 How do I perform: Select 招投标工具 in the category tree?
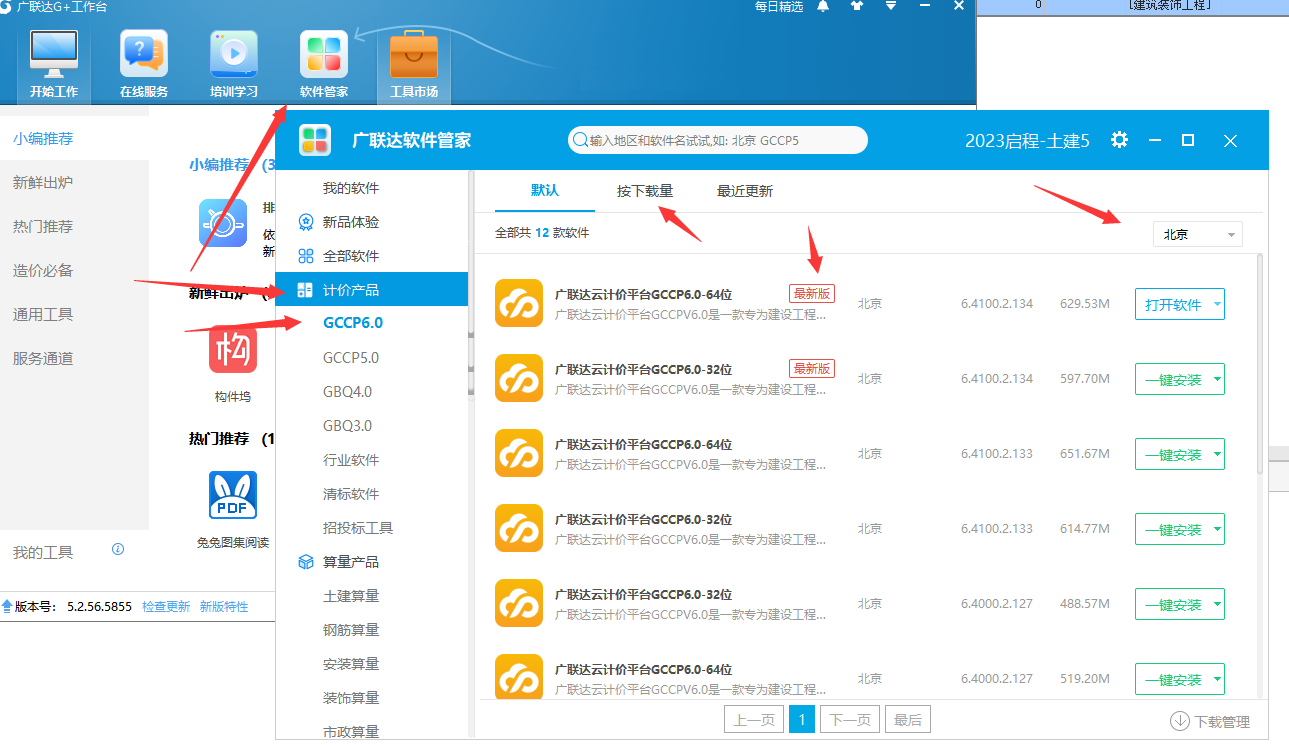(358, 528)
